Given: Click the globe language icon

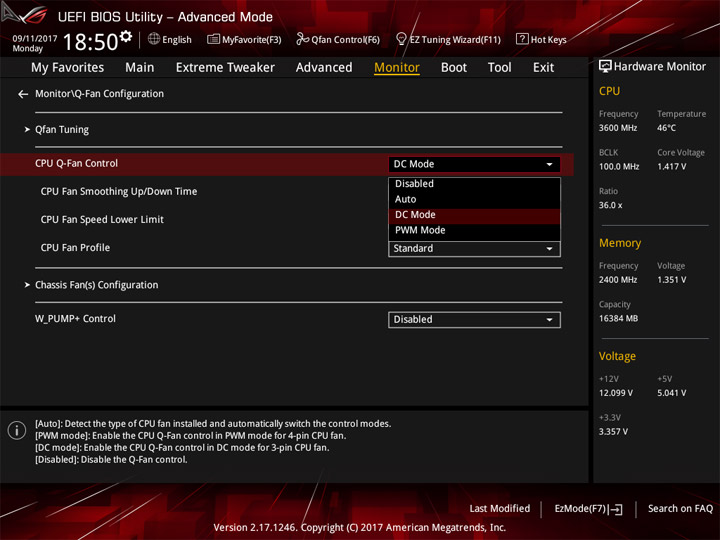Looking at the screenshot, I should 154,39.
